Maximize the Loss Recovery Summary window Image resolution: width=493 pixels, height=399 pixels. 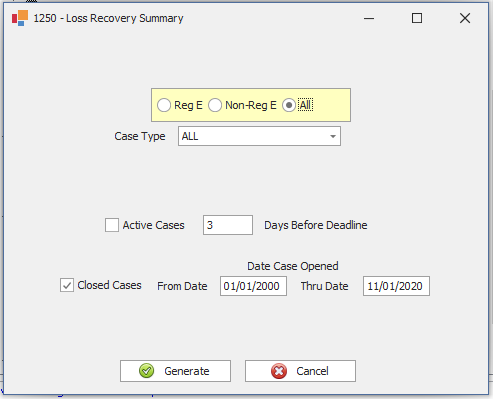pos(417,18)
